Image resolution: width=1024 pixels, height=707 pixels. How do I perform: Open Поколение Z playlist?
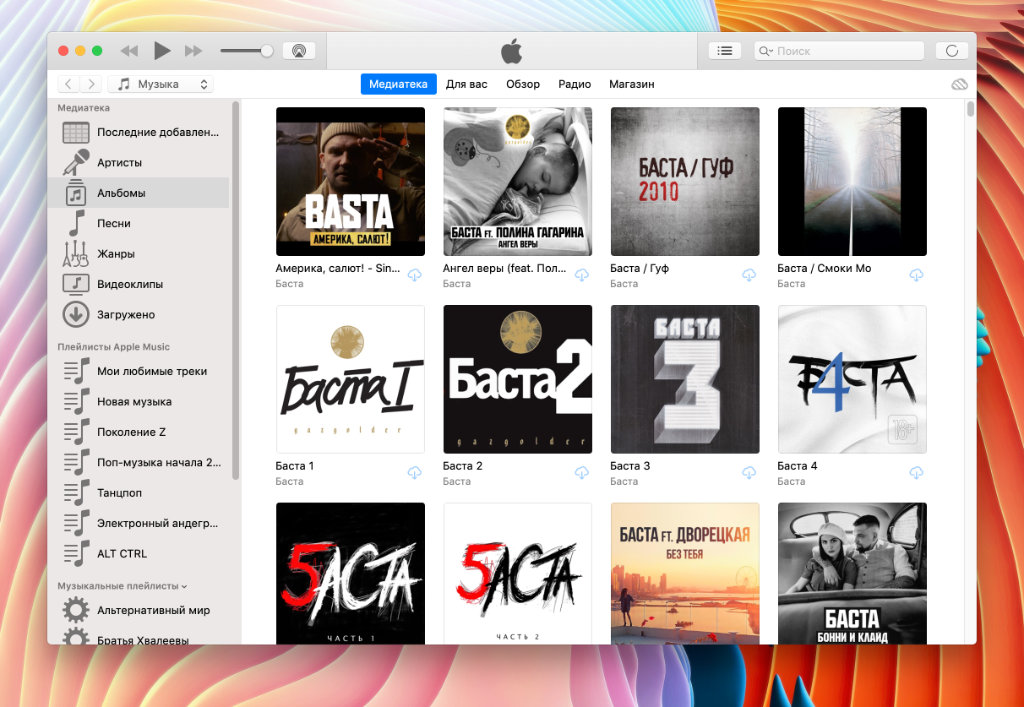138,432
